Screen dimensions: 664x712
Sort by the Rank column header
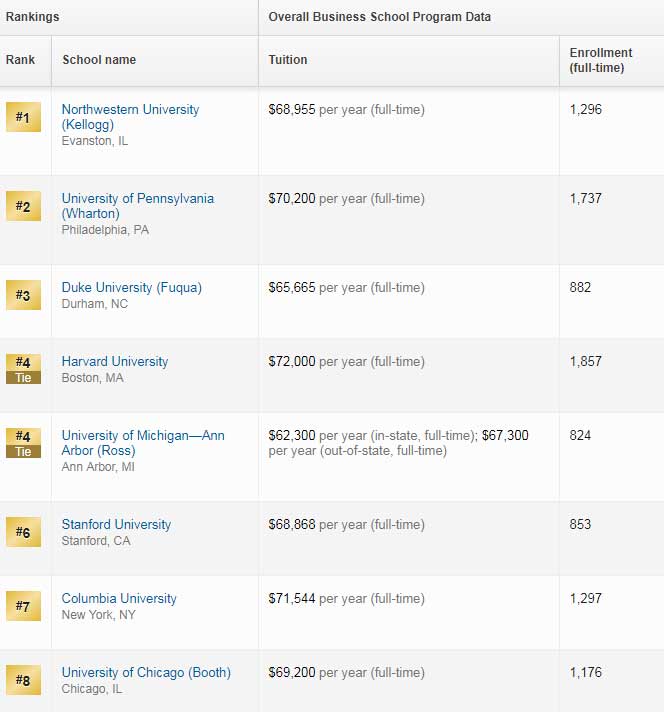coord(21,60)
